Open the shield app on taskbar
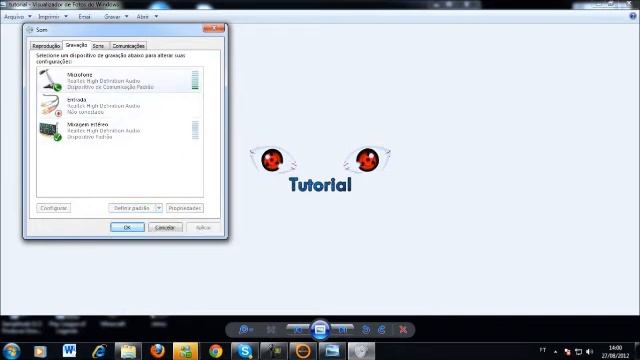This screenshot has height=360, width=640. (361, 351)
